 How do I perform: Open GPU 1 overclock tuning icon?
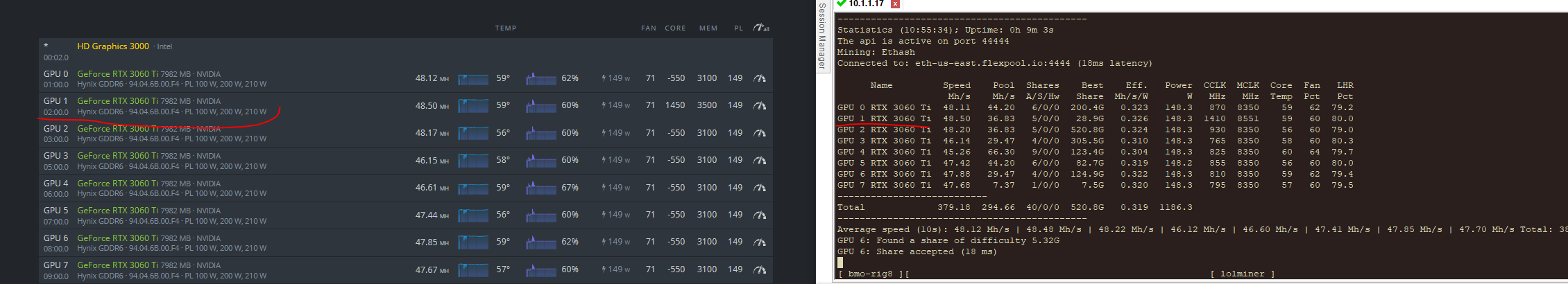click(x=760, y=106)
